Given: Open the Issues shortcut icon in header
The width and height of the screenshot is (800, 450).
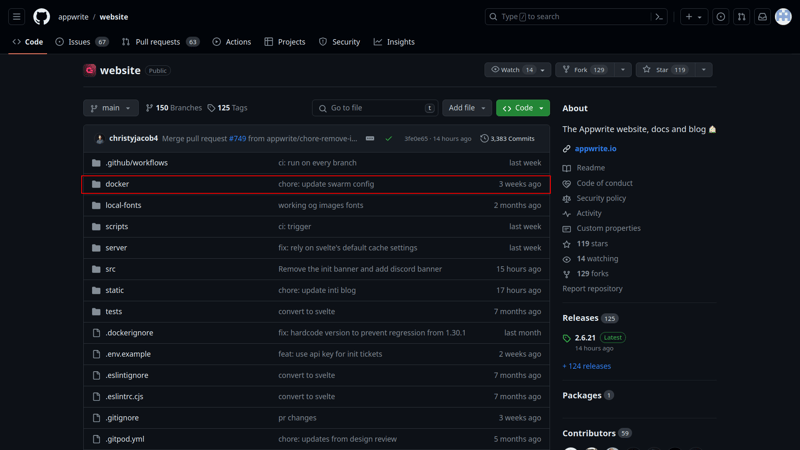Looking at the screenshot, I should 720,17.
